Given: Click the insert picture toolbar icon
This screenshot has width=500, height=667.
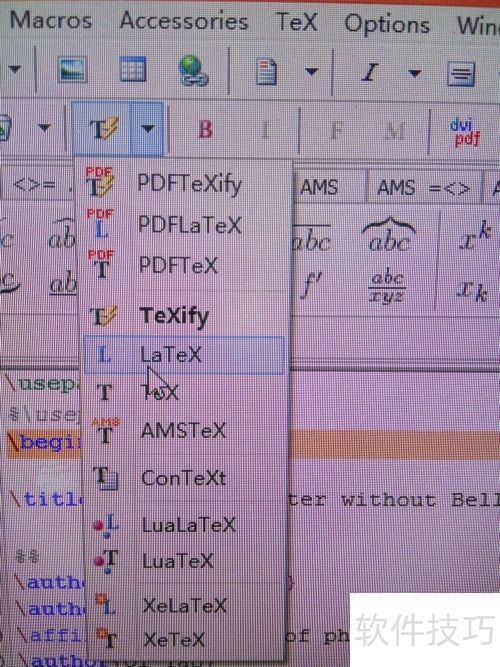Looking at the screenshot, I should click(x=72, y=69).
